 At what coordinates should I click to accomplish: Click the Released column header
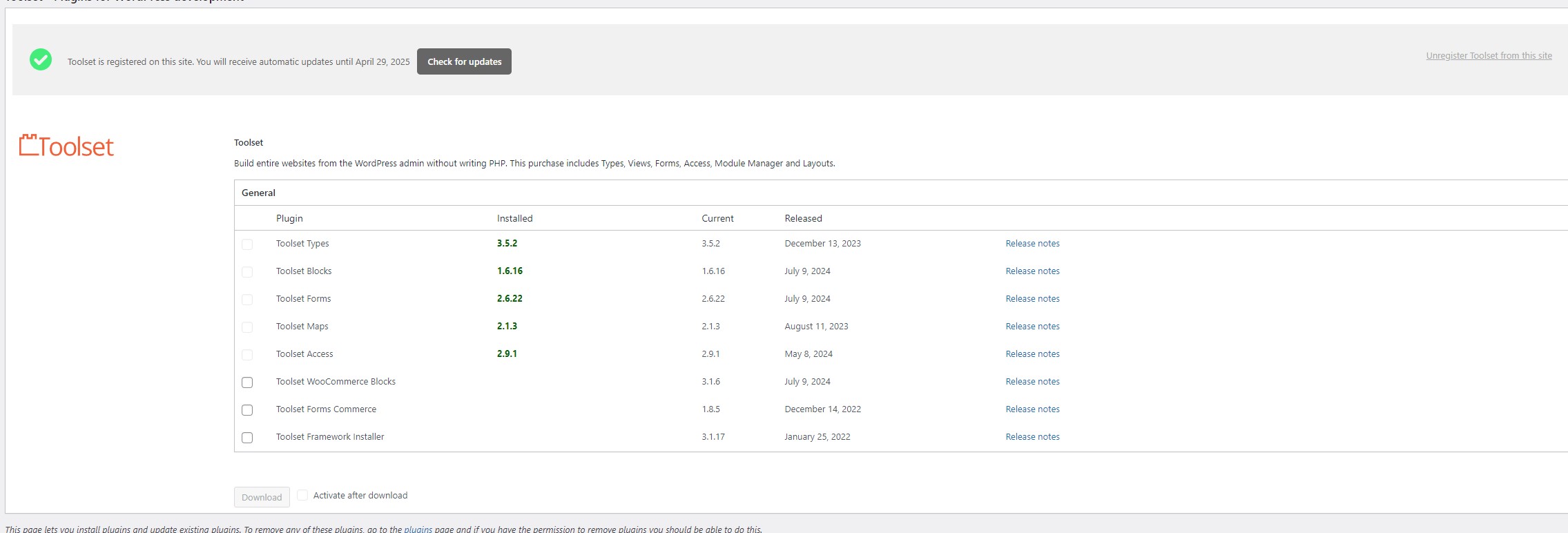(x=803, y=218)
